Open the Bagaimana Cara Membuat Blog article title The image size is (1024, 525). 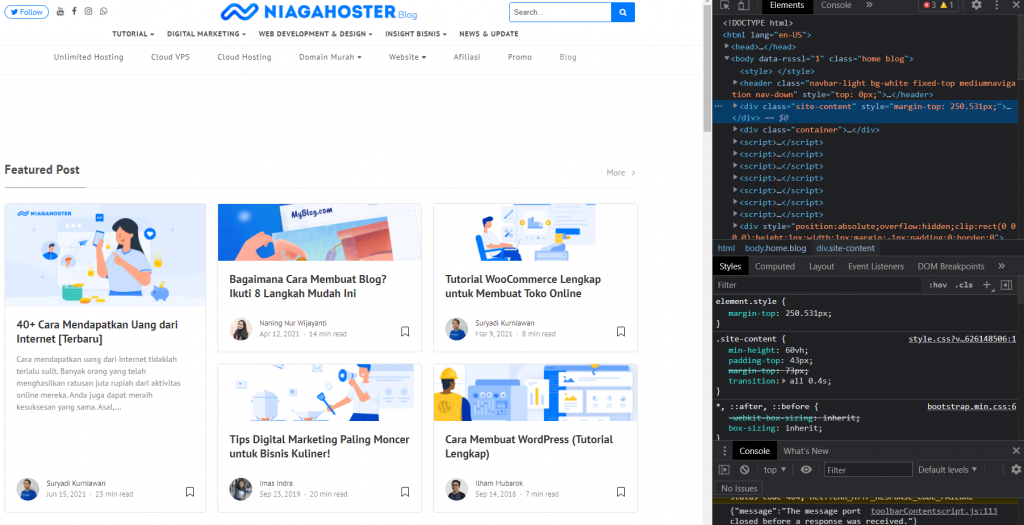[x=308, y=286]
